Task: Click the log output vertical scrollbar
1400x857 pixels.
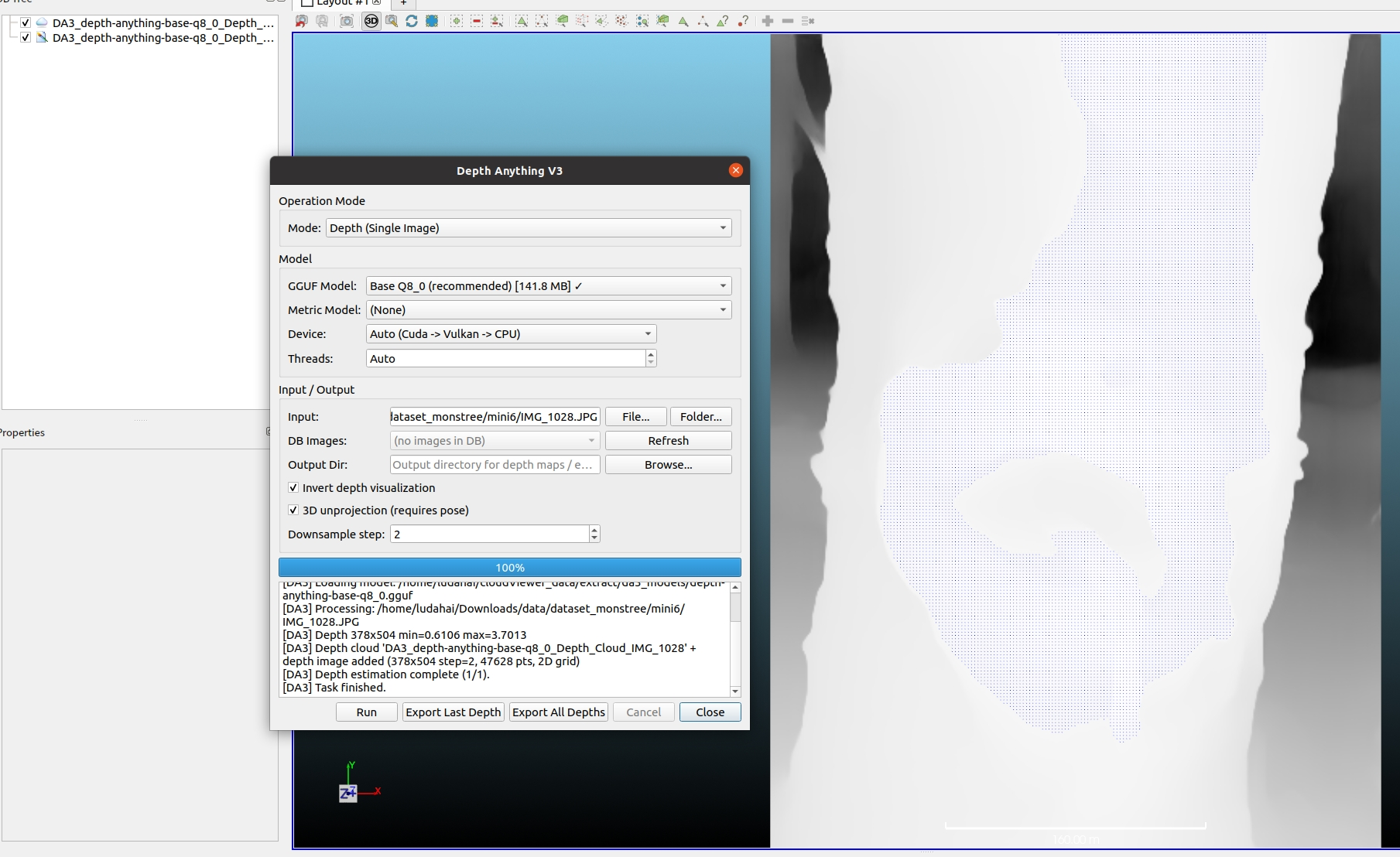Action: [735, 640]
